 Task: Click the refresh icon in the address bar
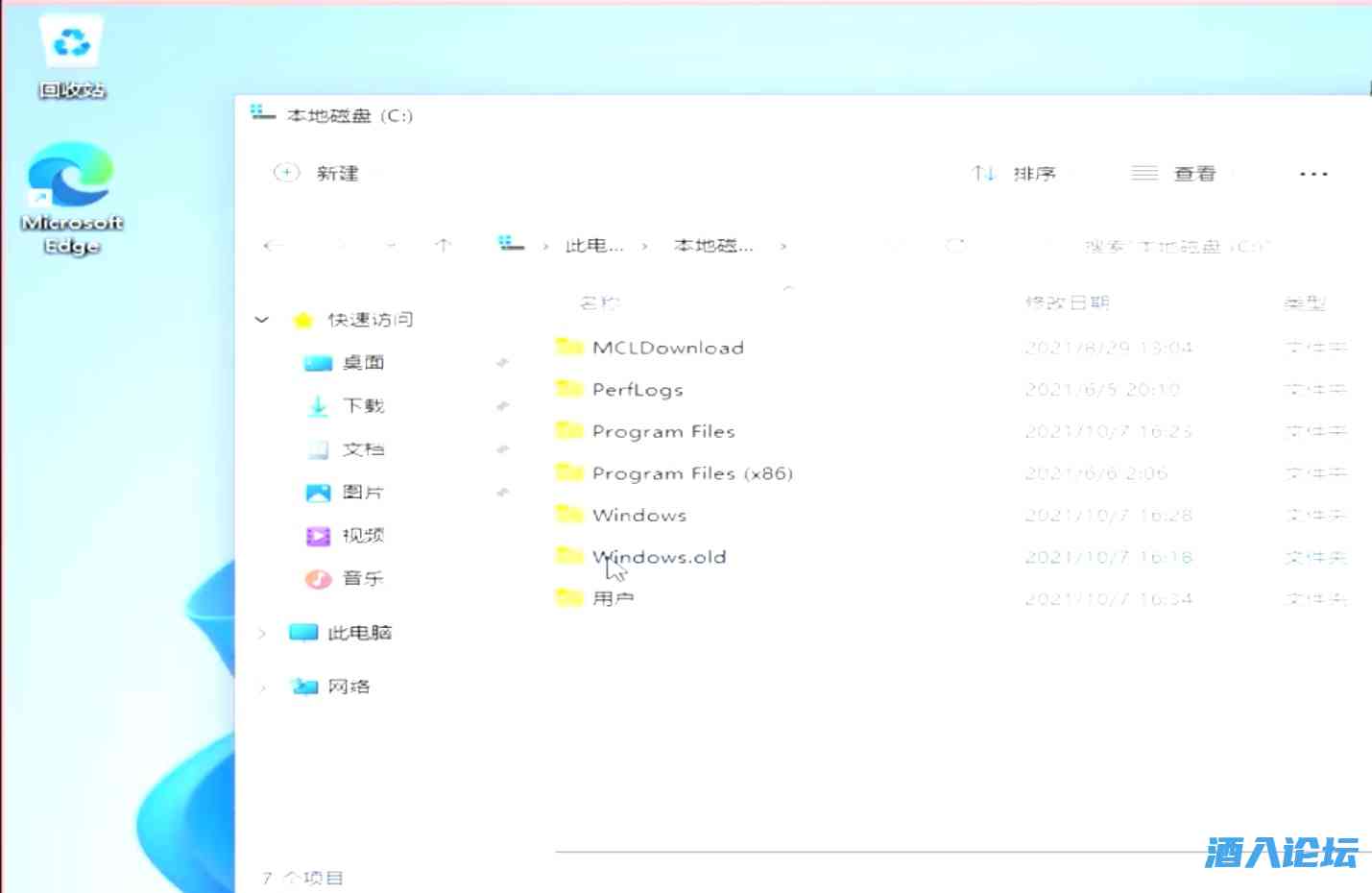point(956,245)
